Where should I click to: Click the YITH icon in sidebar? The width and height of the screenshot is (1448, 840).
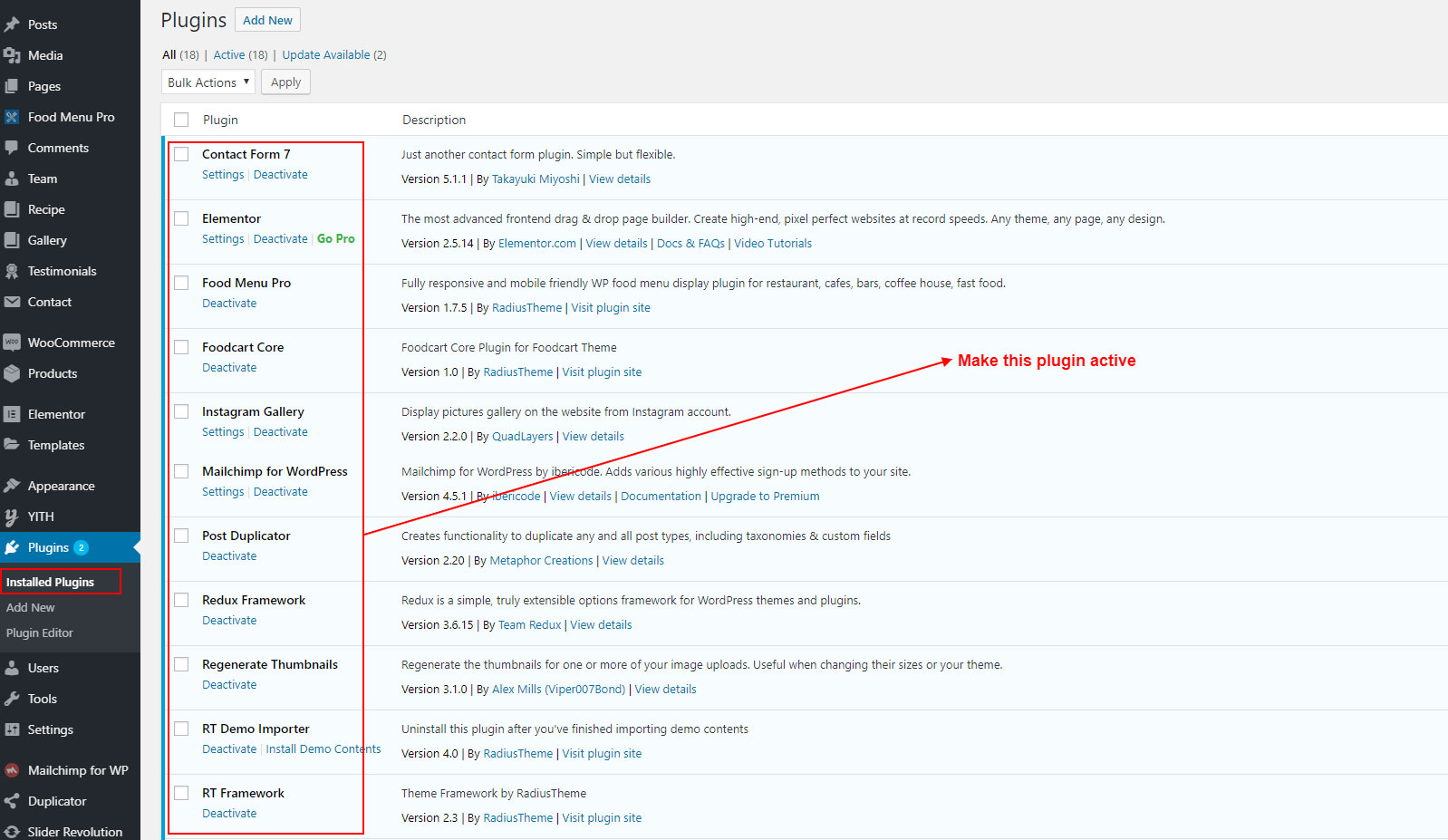(x=12, y=517)
